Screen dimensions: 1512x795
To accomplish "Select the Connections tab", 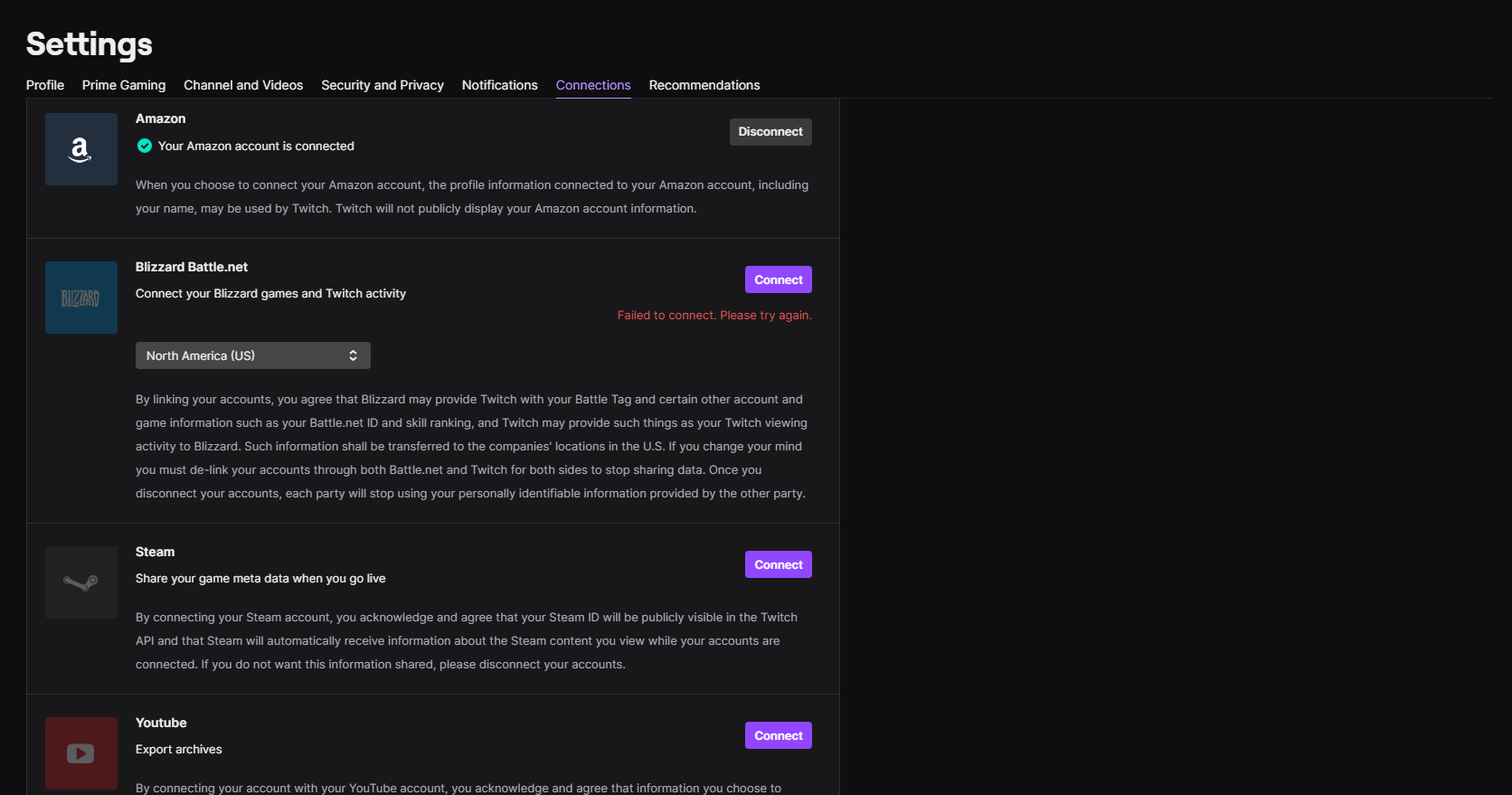I will point(593,85).
